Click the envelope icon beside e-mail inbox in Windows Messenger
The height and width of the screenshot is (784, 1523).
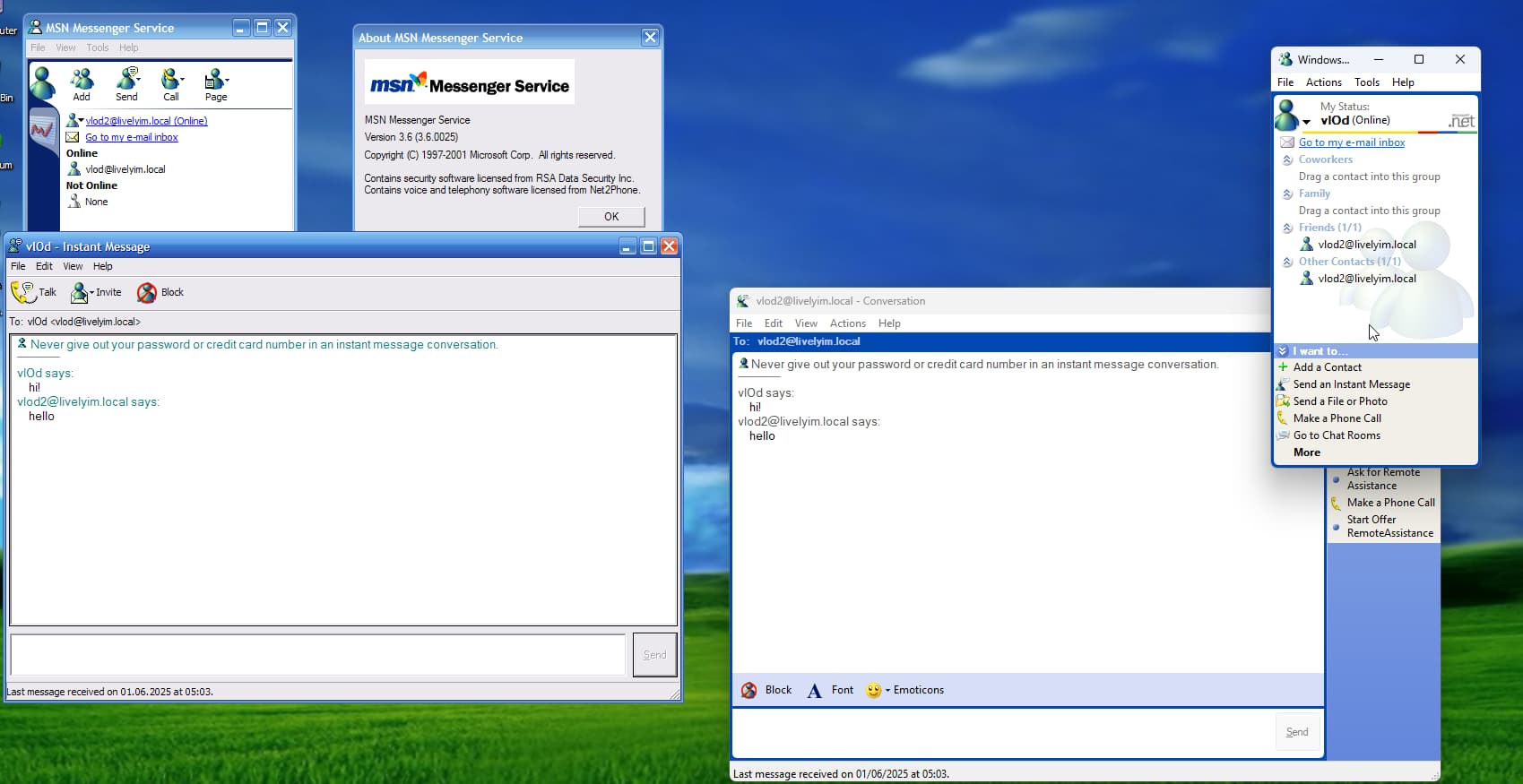coord(1287,142)
